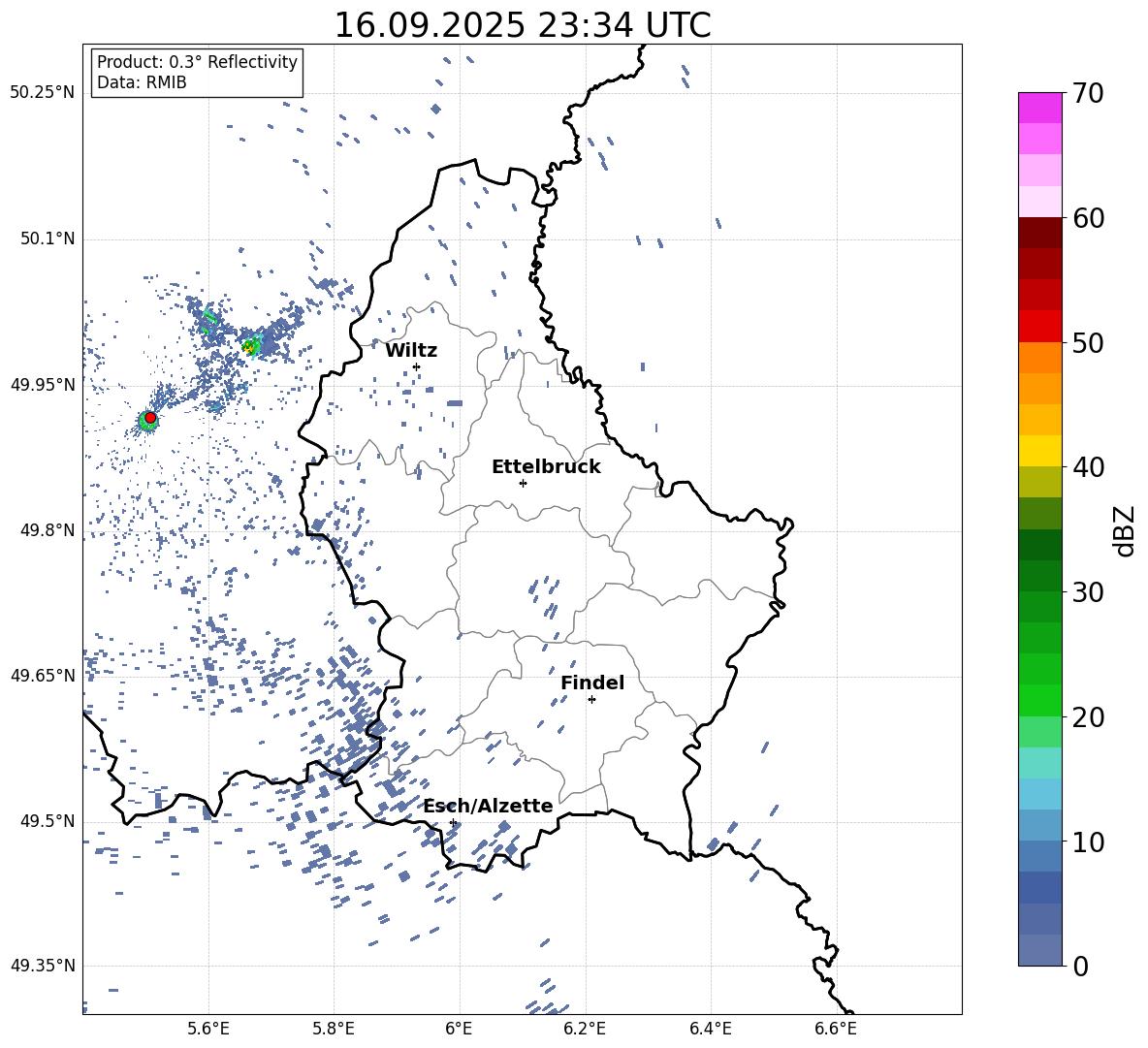This screenshot has width=1148, height=1048.
Task: Click the colorbar tick value 60
Action: pyautogui.click(x=1088, y=218)
